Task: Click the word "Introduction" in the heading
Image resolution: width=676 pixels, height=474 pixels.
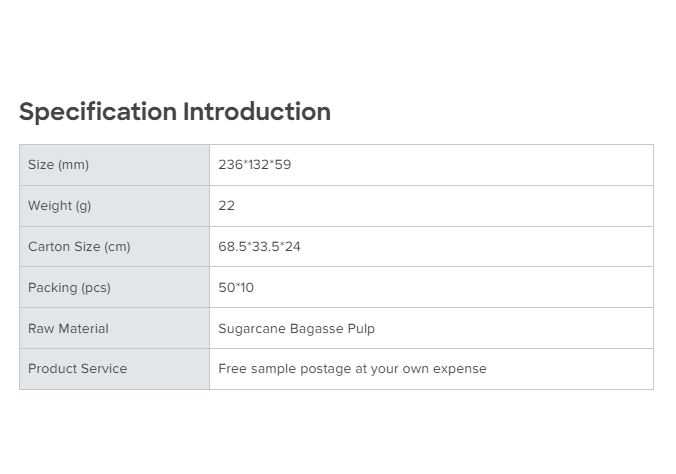Action: pyautogui.click(x=256, y=112)
